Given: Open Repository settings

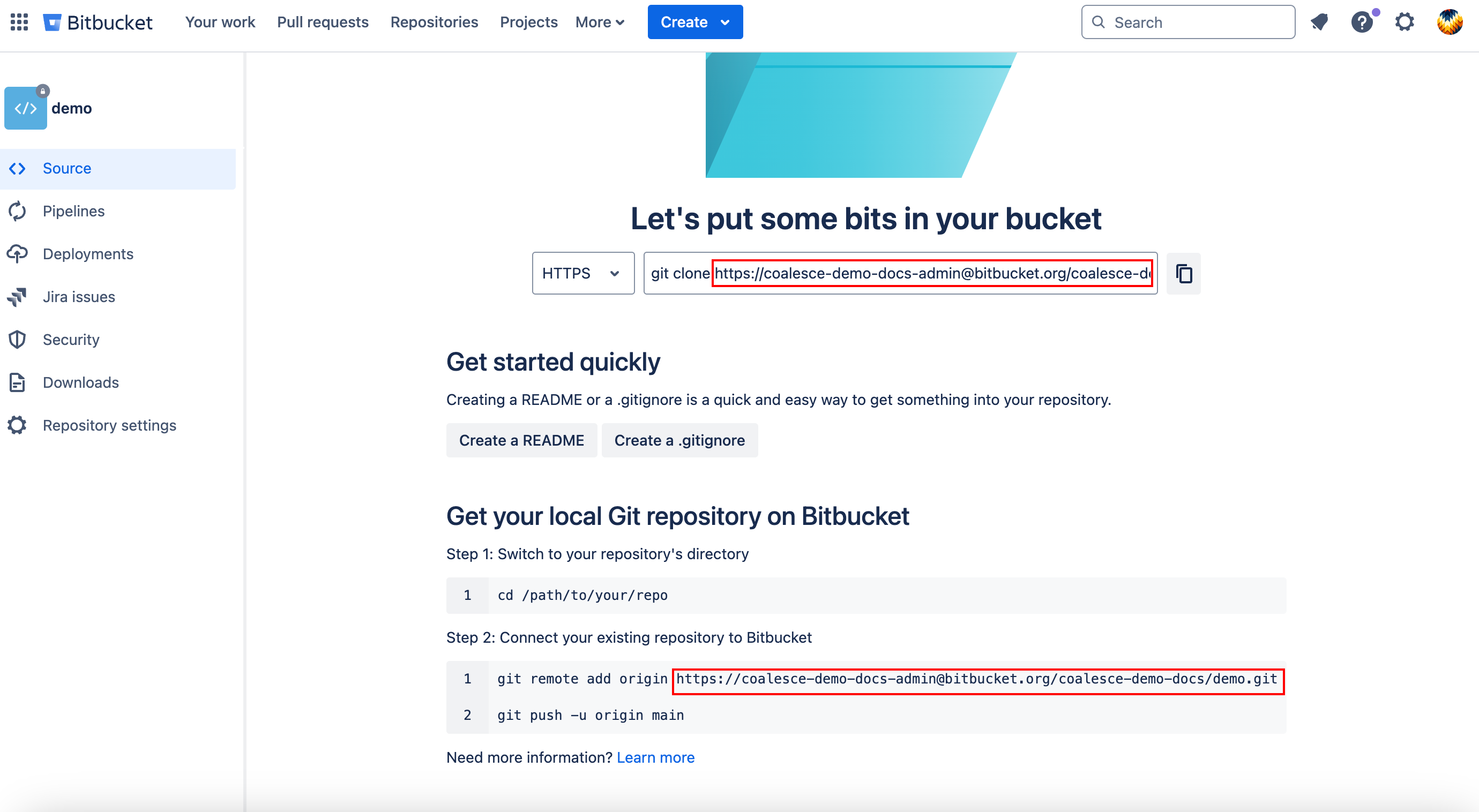Looking at the screenshot, I should pyautogui.click(x=109, y=425).
